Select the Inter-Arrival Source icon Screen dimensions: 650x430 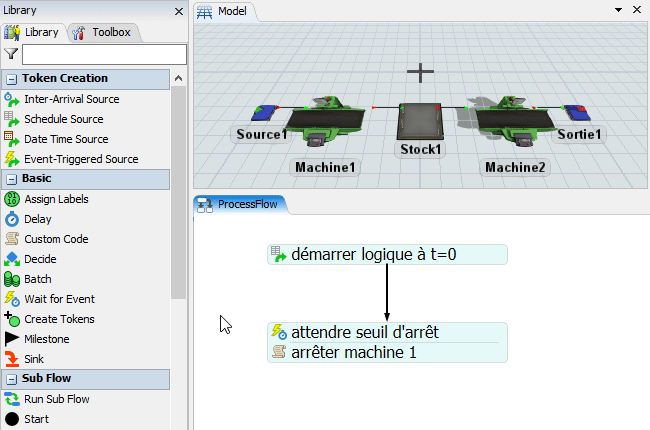[12, 99]
